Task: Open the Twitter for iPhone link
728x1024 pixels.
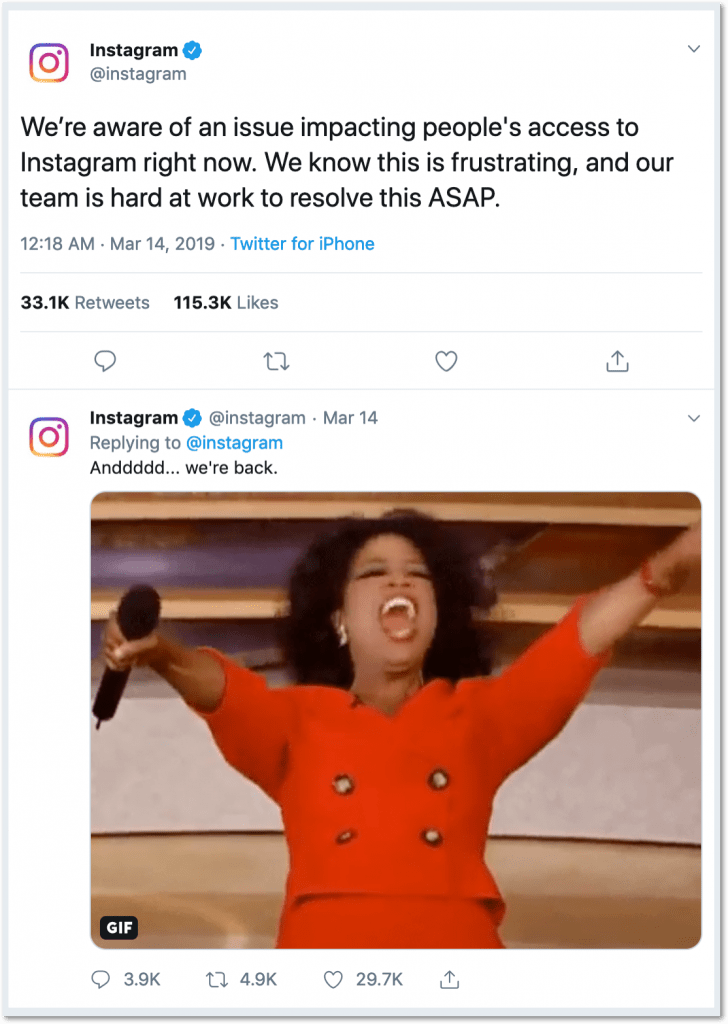Action: (x=302, y=244)
